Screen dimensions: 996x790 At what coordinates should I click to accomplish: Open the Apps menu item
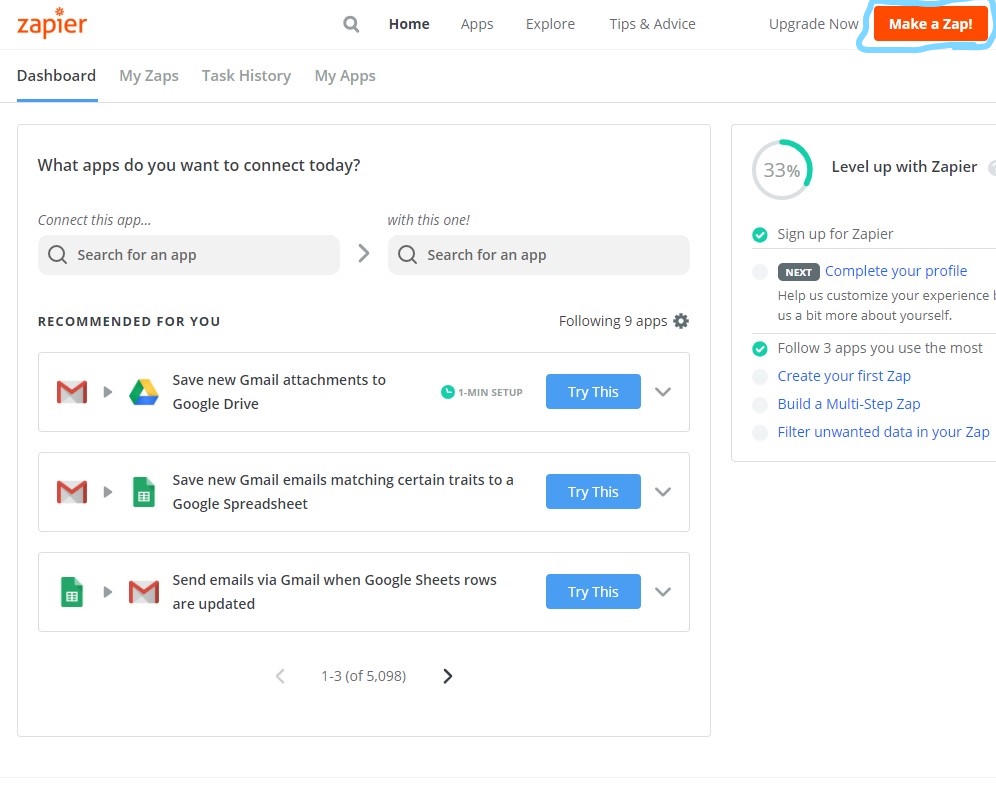tap(477, 24)
